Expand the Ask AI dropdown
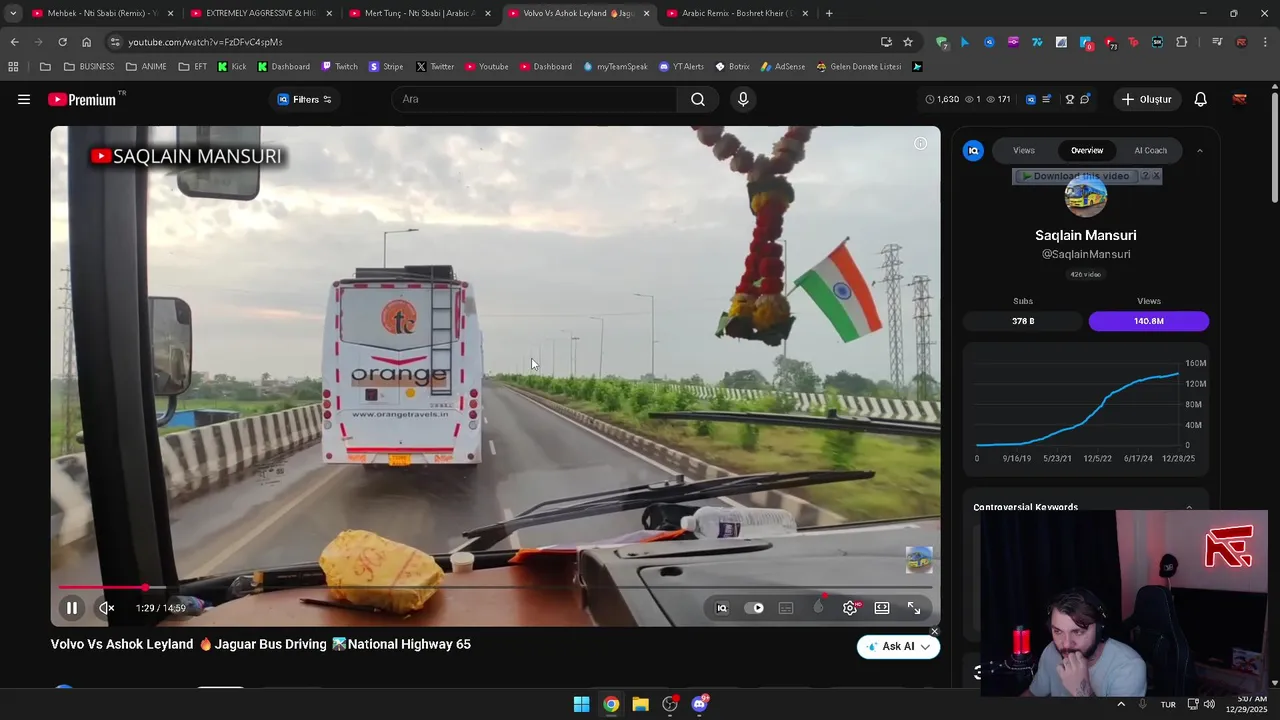The width and height of the screenshot is (1280, 720). (x=925, y=647)
